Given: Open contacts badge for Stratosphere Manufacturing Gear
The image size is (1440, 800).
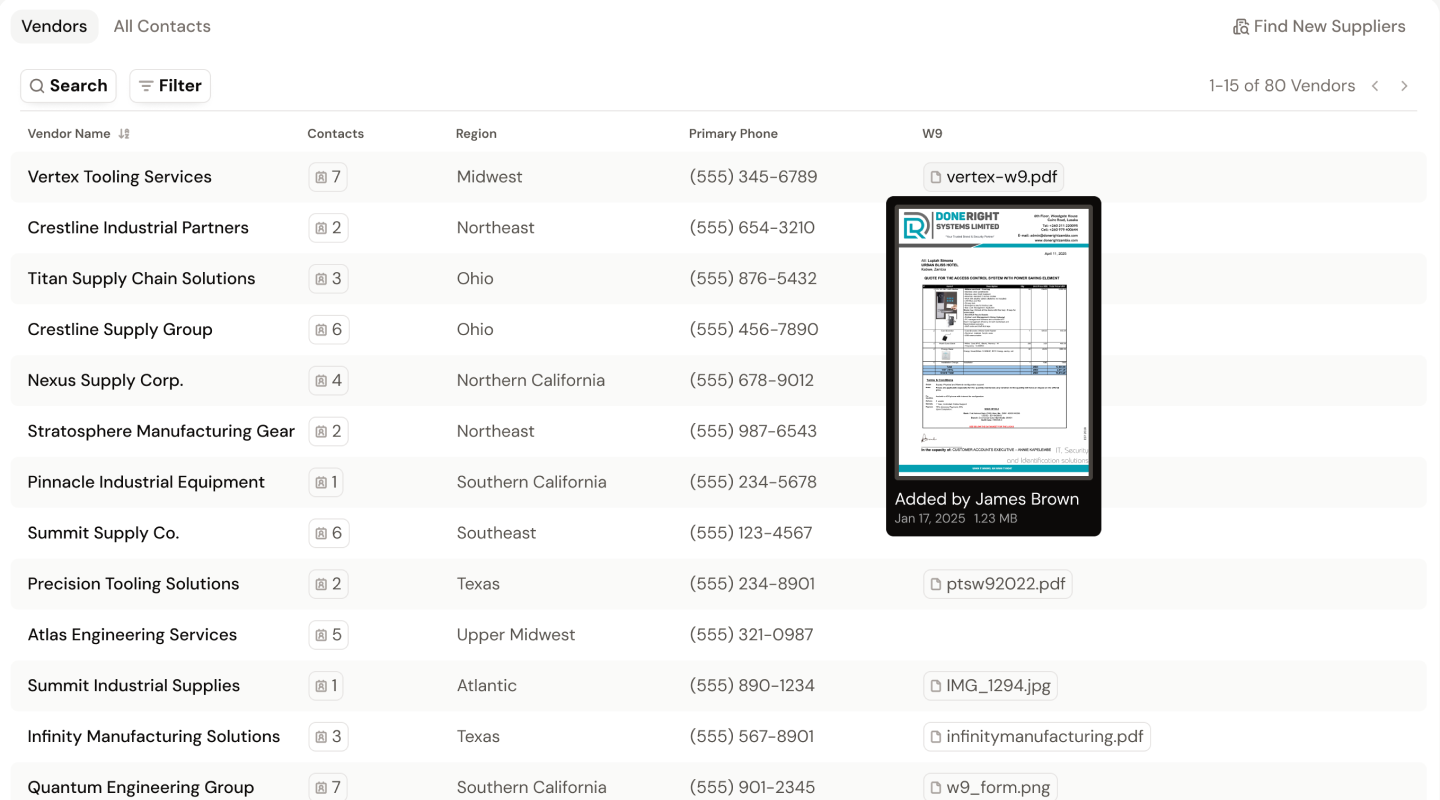Looking at the screenshot, I should pos(328,432).
